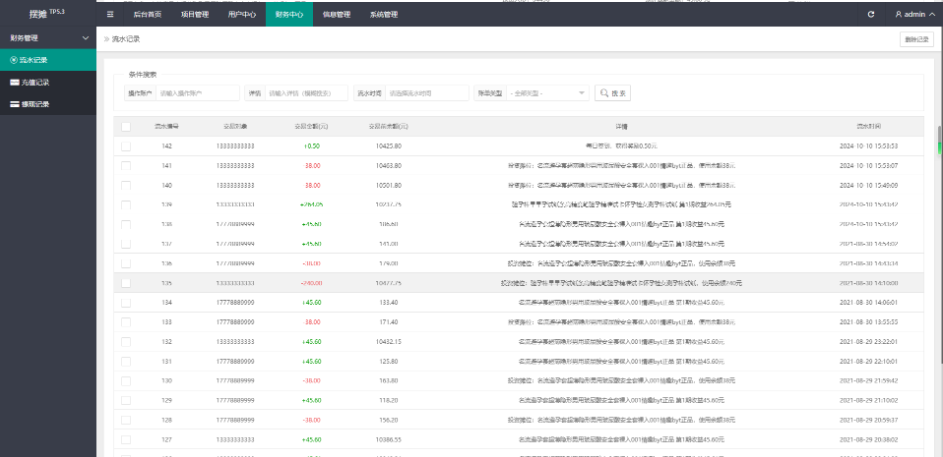
Task: Check the box for record 142
Action: 126,146
